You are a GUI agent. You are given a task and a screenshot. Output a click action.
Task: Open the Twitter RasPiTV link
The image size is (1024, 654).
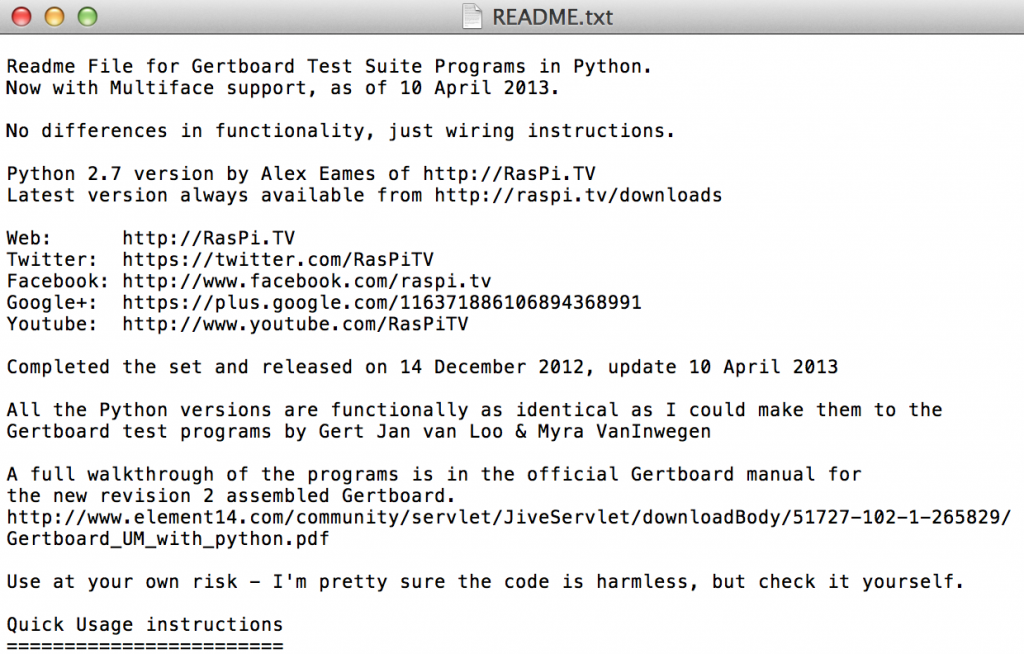[277, 259]
